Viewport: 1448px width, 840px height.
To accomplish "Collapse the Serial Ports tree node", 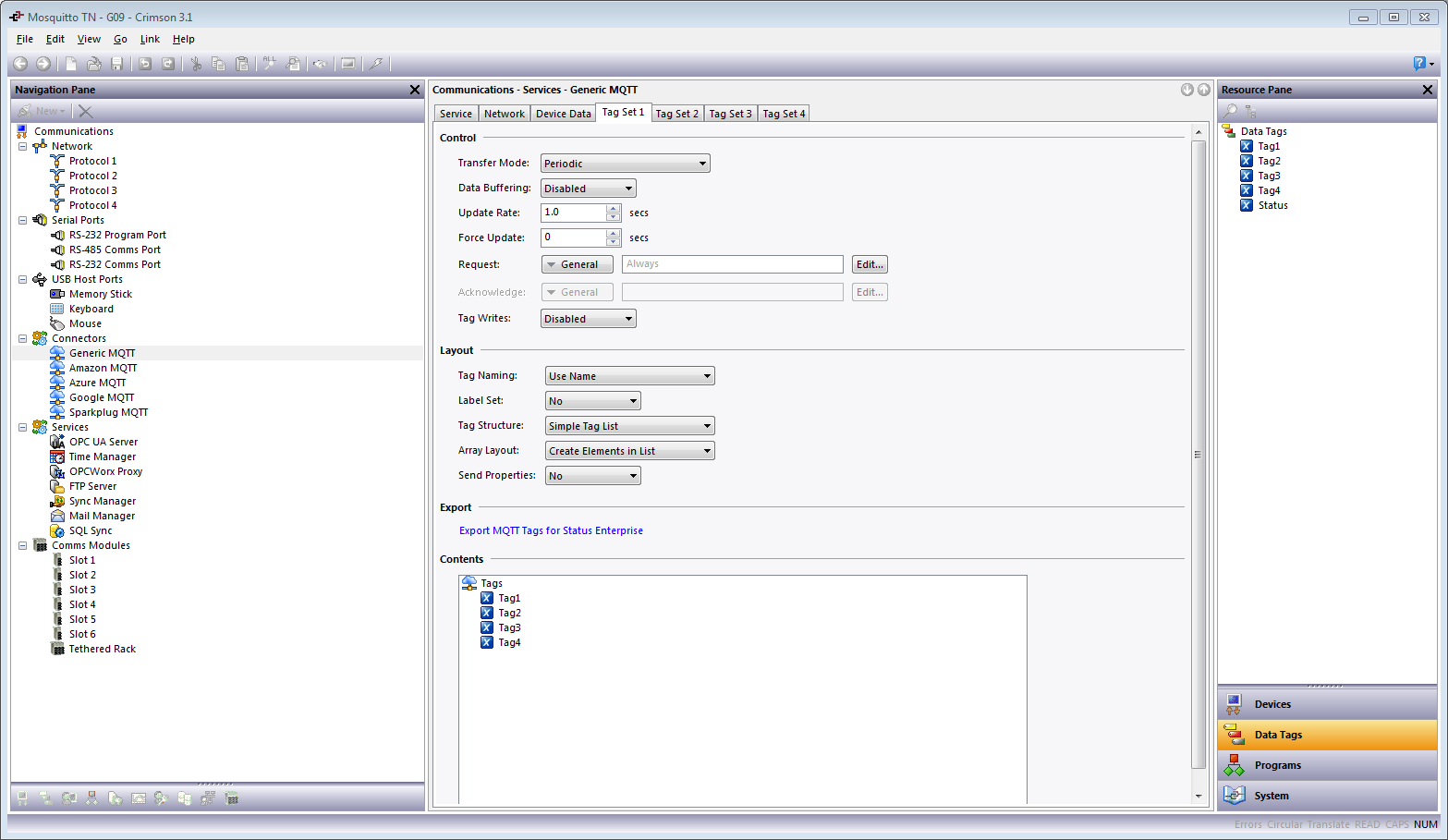I will (23, 220).
